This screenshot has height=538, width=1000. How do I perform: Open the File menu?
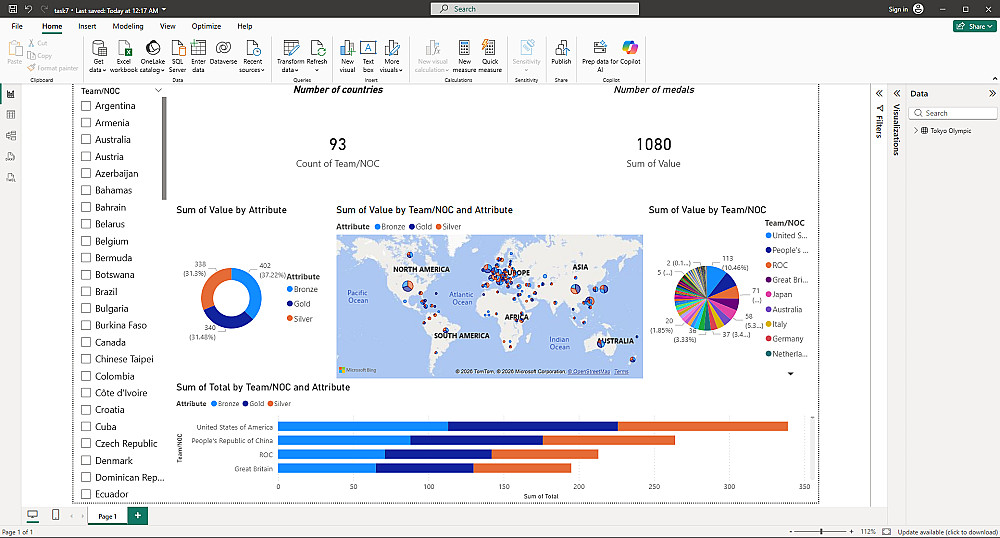17,26
